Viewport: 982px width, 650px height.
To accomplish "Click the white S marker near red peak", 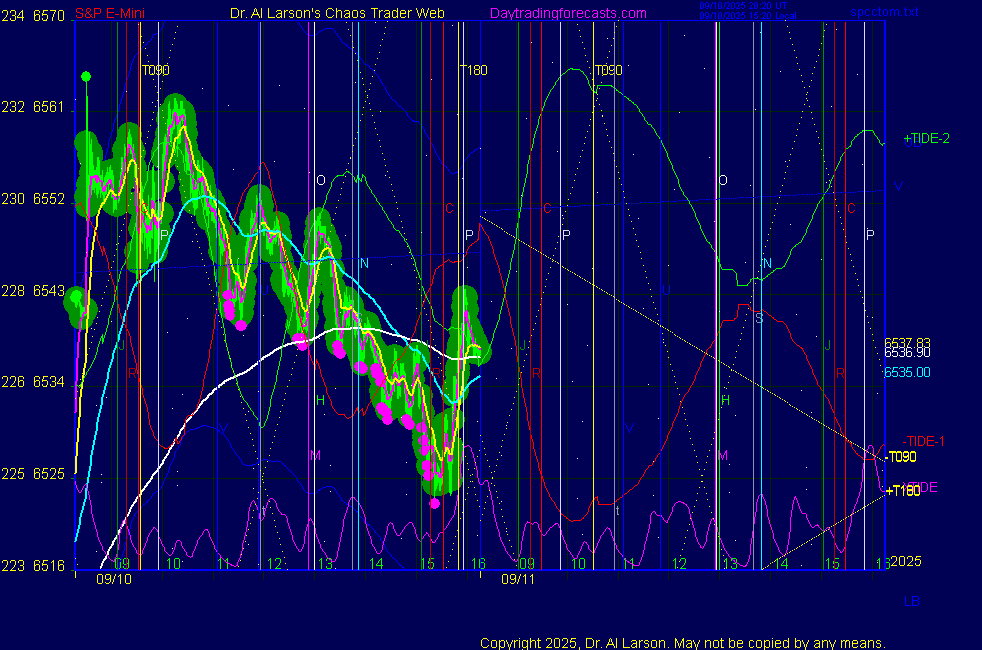I will (758, 318).
